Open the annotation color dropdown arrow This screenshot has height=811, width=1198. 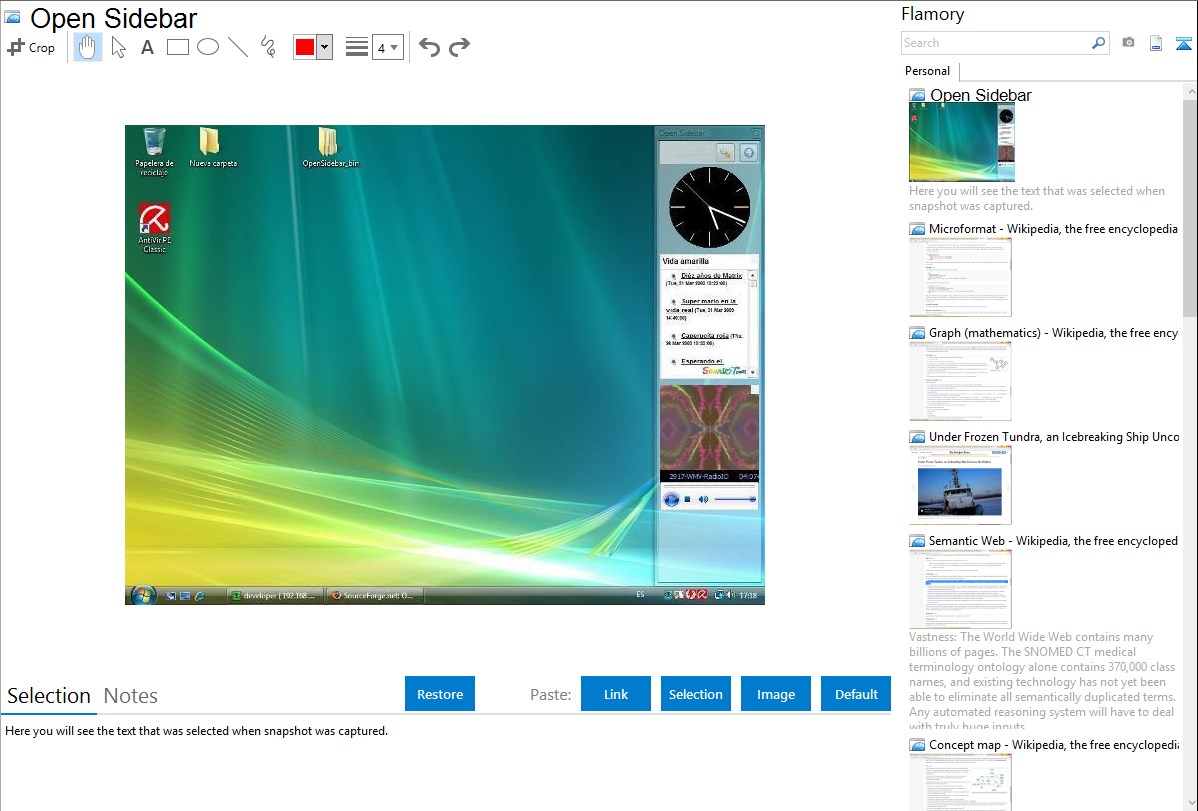(x=325, y=47)
